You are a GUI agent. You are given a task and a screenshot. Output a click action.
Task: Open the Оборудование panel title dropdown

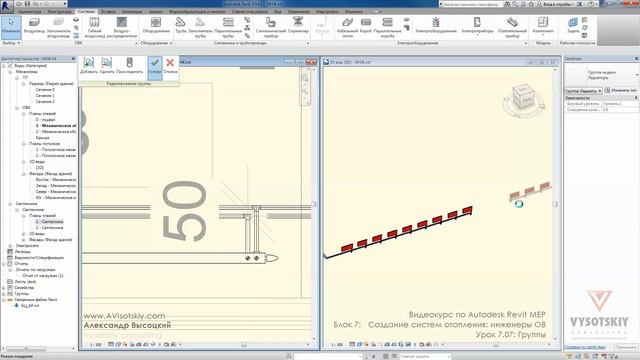[156, 43]
